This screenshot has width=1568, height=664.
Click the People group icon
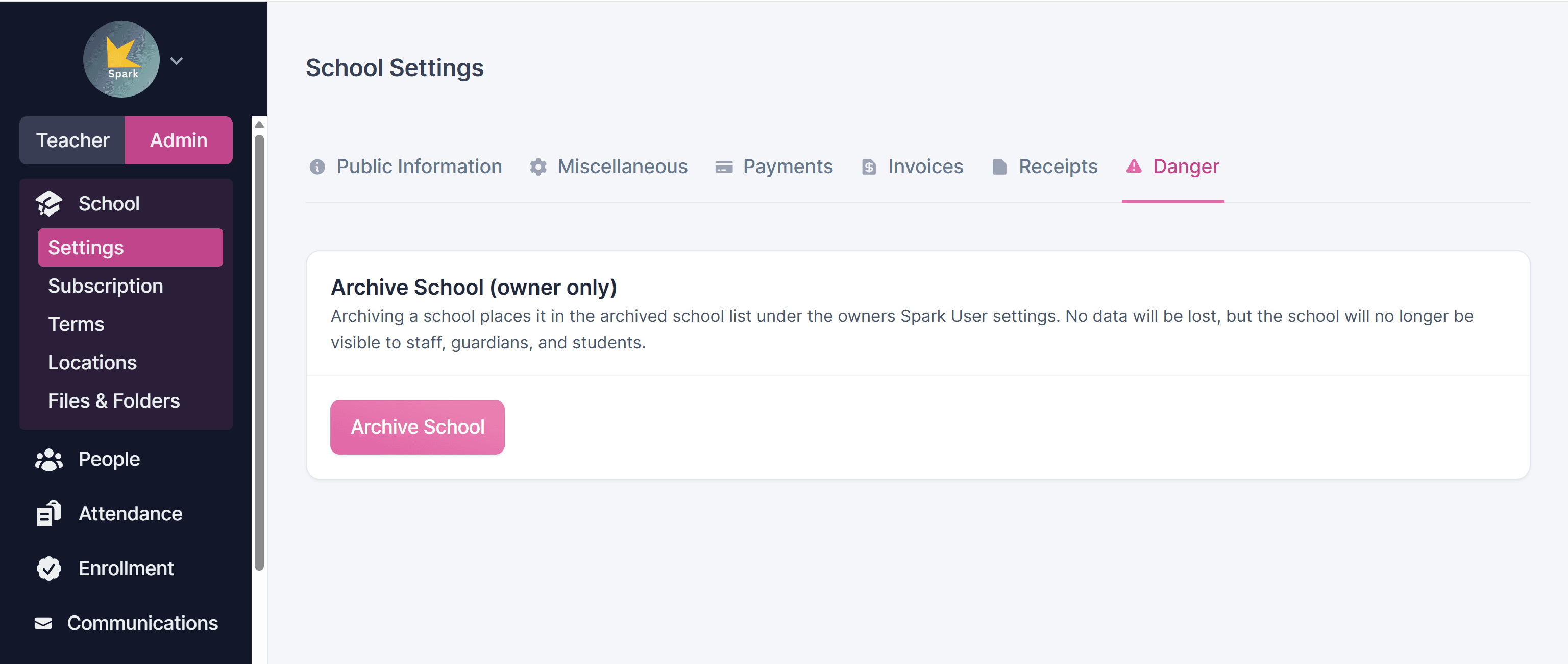tap(48, 459)
